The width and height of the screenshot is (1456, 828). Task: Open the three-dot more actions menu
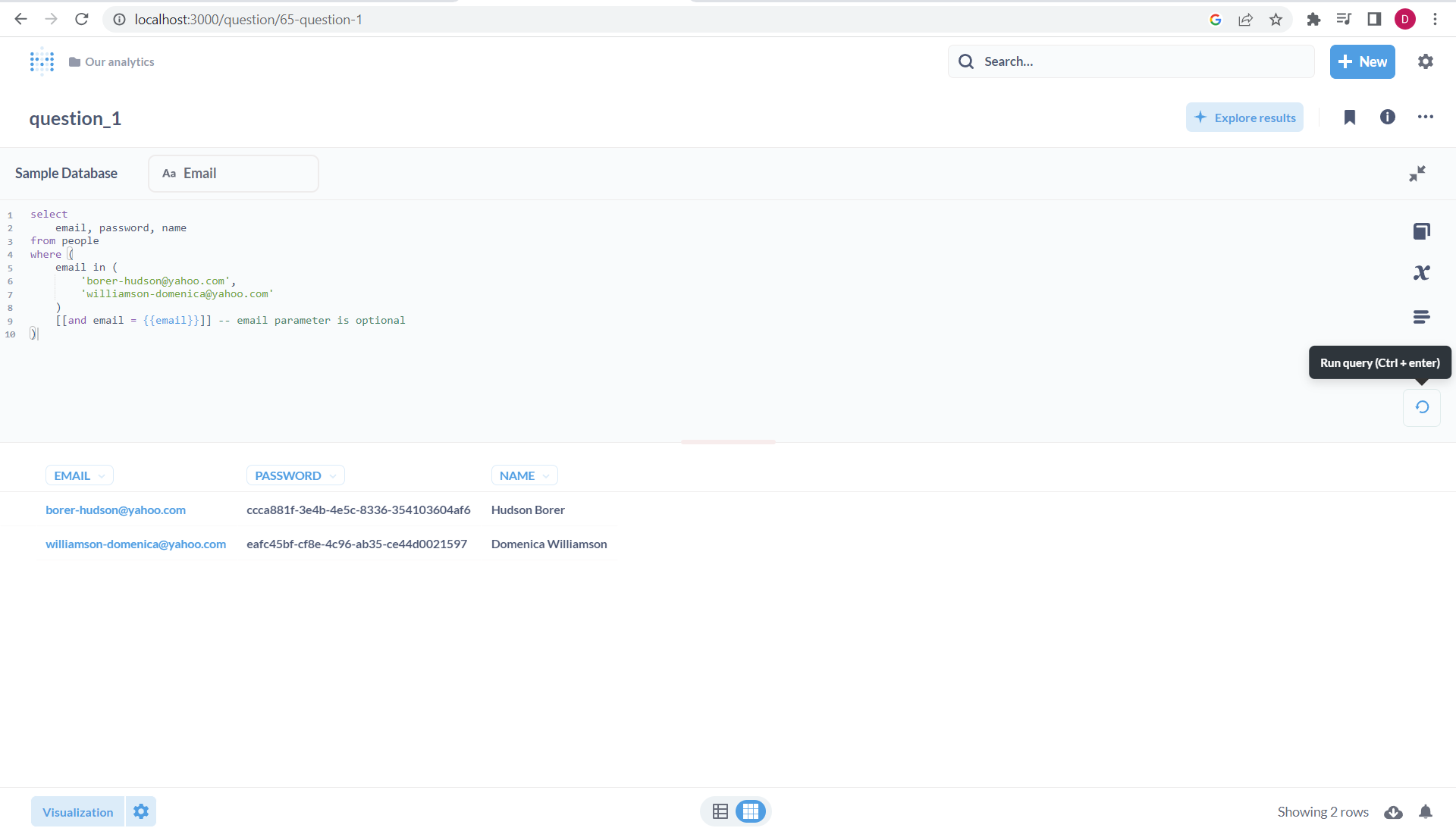(1426, 118)
